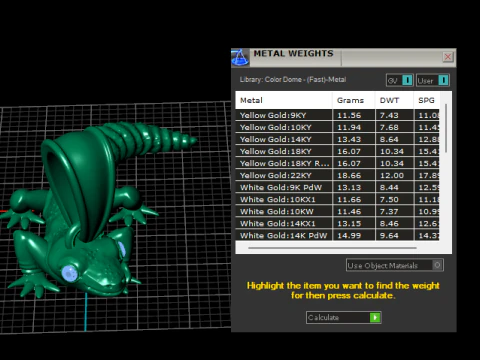Select the Yellow Gold:22KY row
This screenshot has height=360, width=480.
(x=337, y=175)
